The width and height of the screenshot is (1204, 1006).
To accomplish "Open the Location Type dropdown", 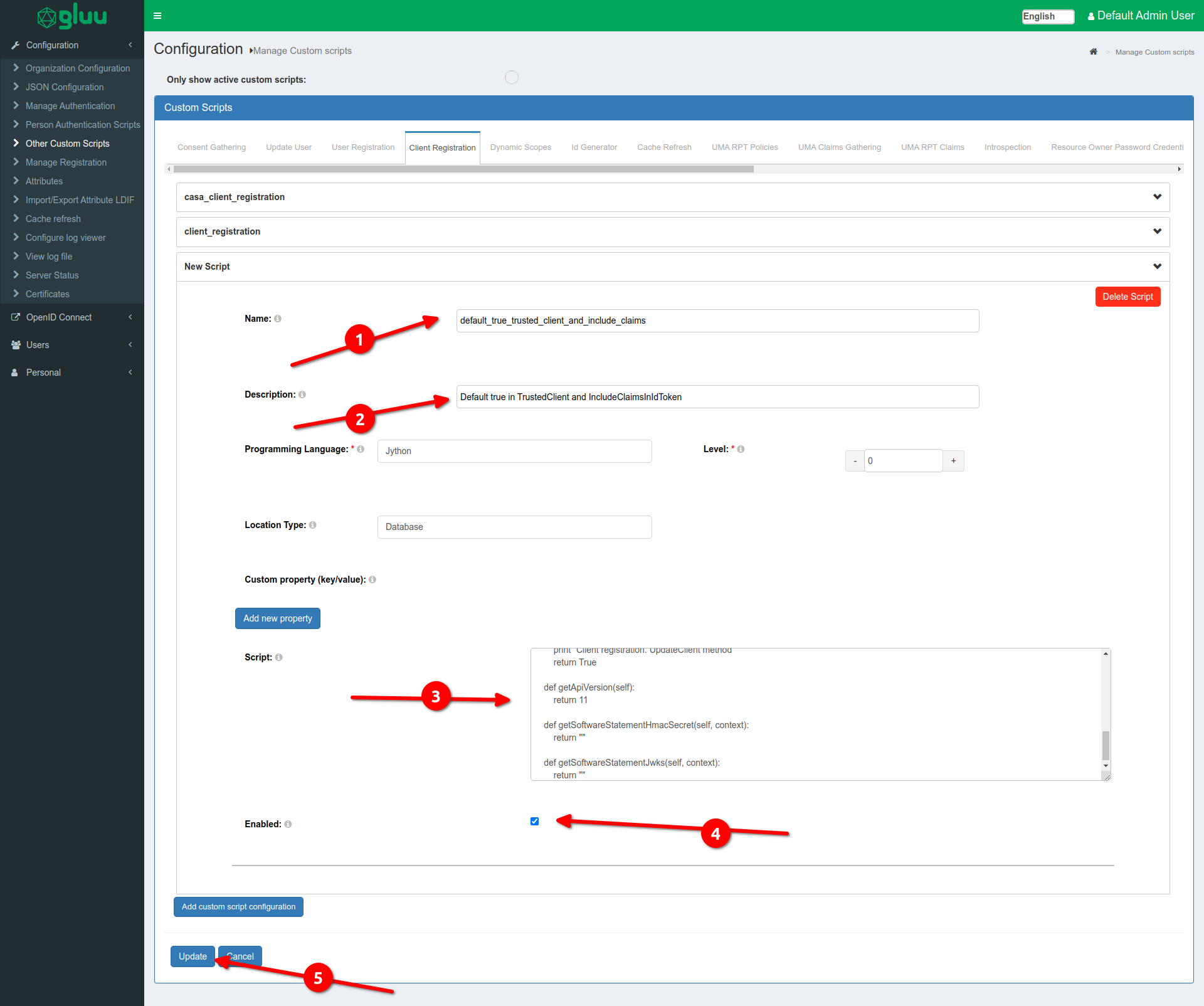I will point(514,527).
